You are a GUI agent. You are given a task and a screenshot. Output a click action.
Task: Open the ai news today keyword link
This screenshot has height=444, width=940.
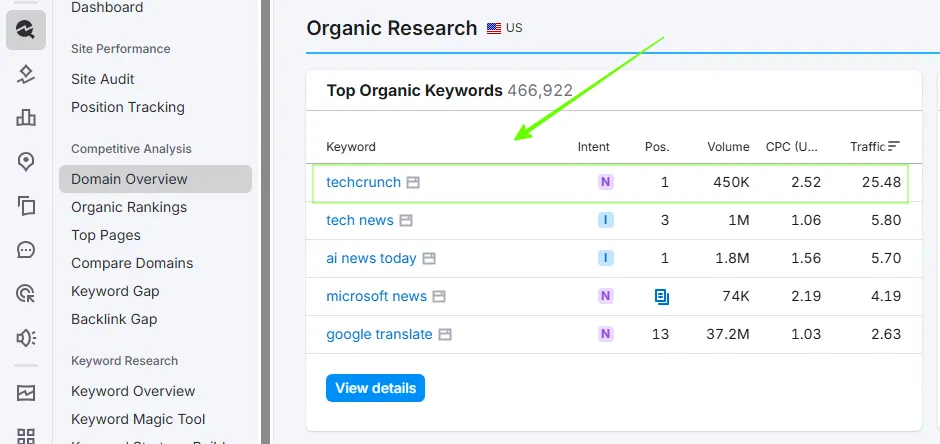coord(371,258)
